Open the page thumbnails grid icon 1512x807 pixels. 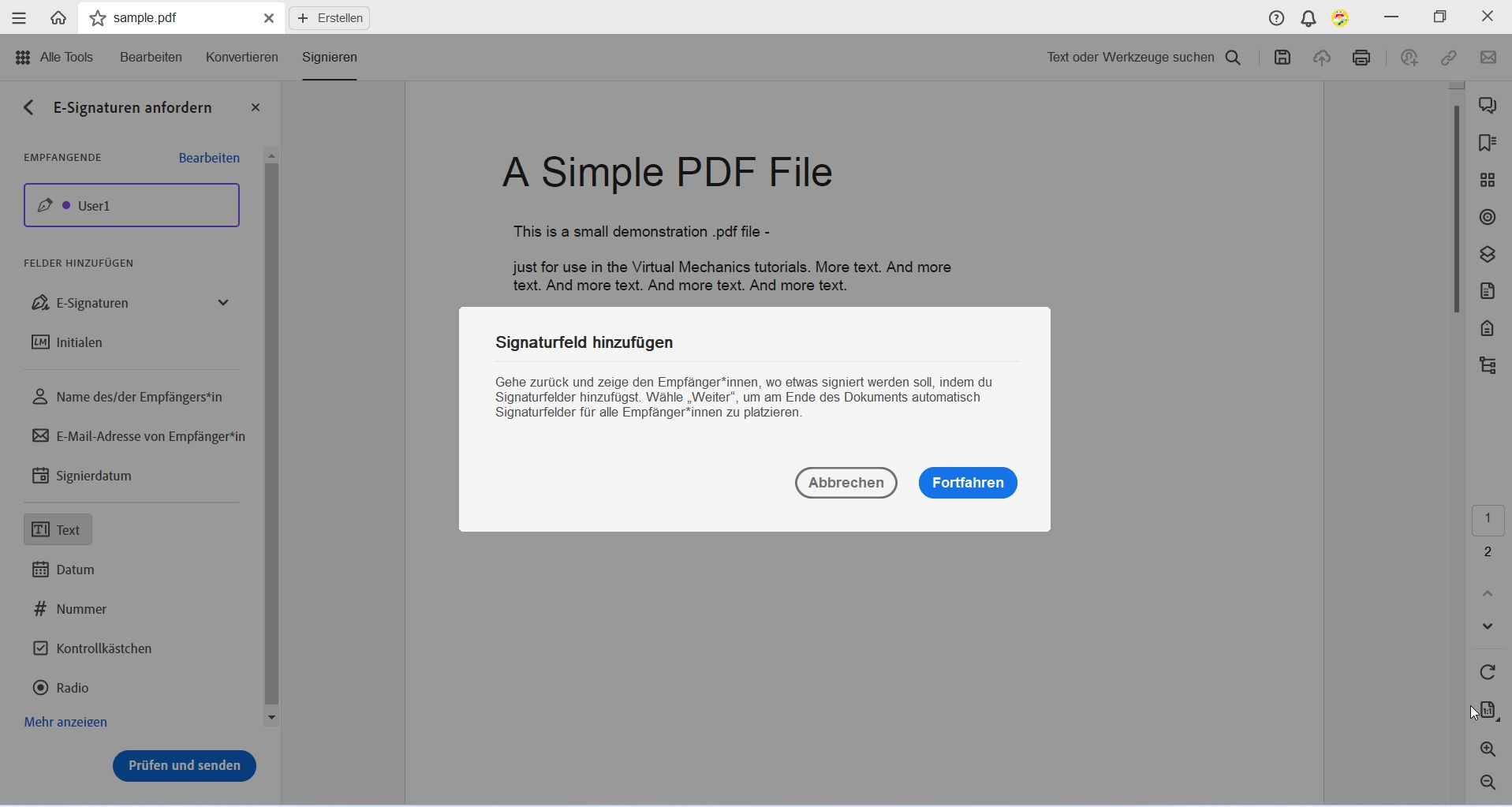(x=1488, y=180)
